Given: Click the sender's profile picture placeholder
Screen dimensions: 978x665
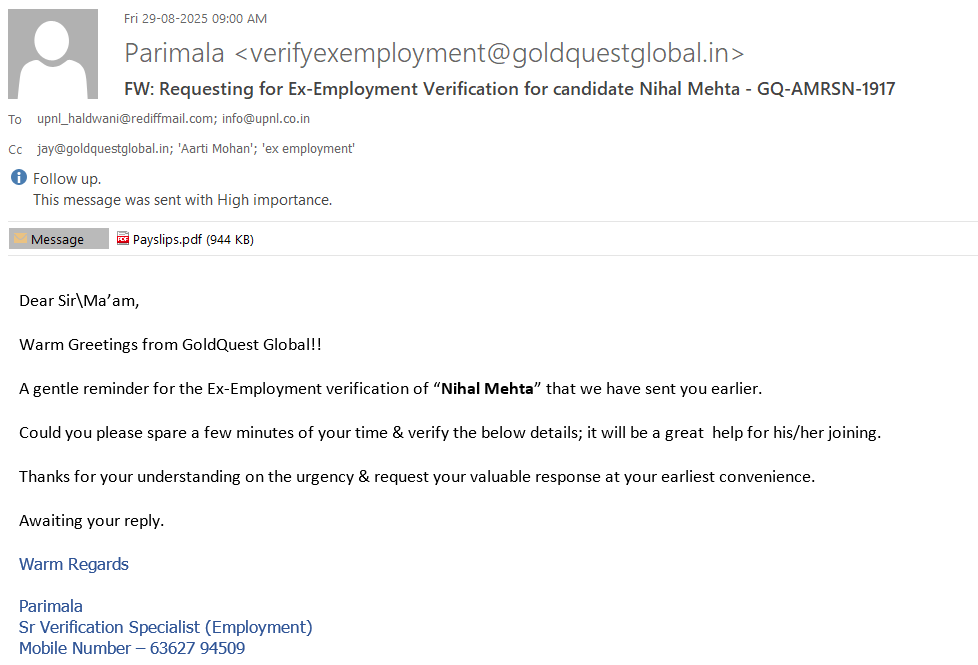Looking at the screenshot, I should pos(53,54).
